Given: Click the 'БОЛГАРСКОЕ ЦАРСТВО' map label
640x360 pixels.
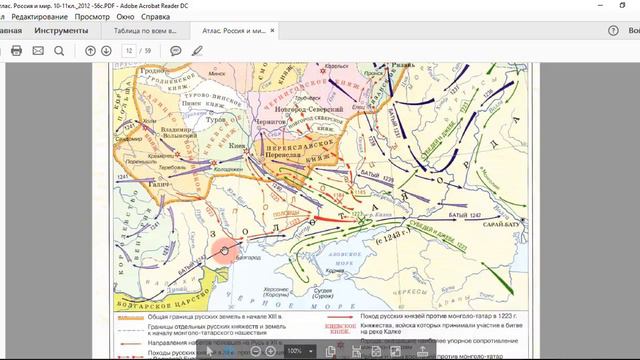Looking at the screenshot, I should [163, 300].
